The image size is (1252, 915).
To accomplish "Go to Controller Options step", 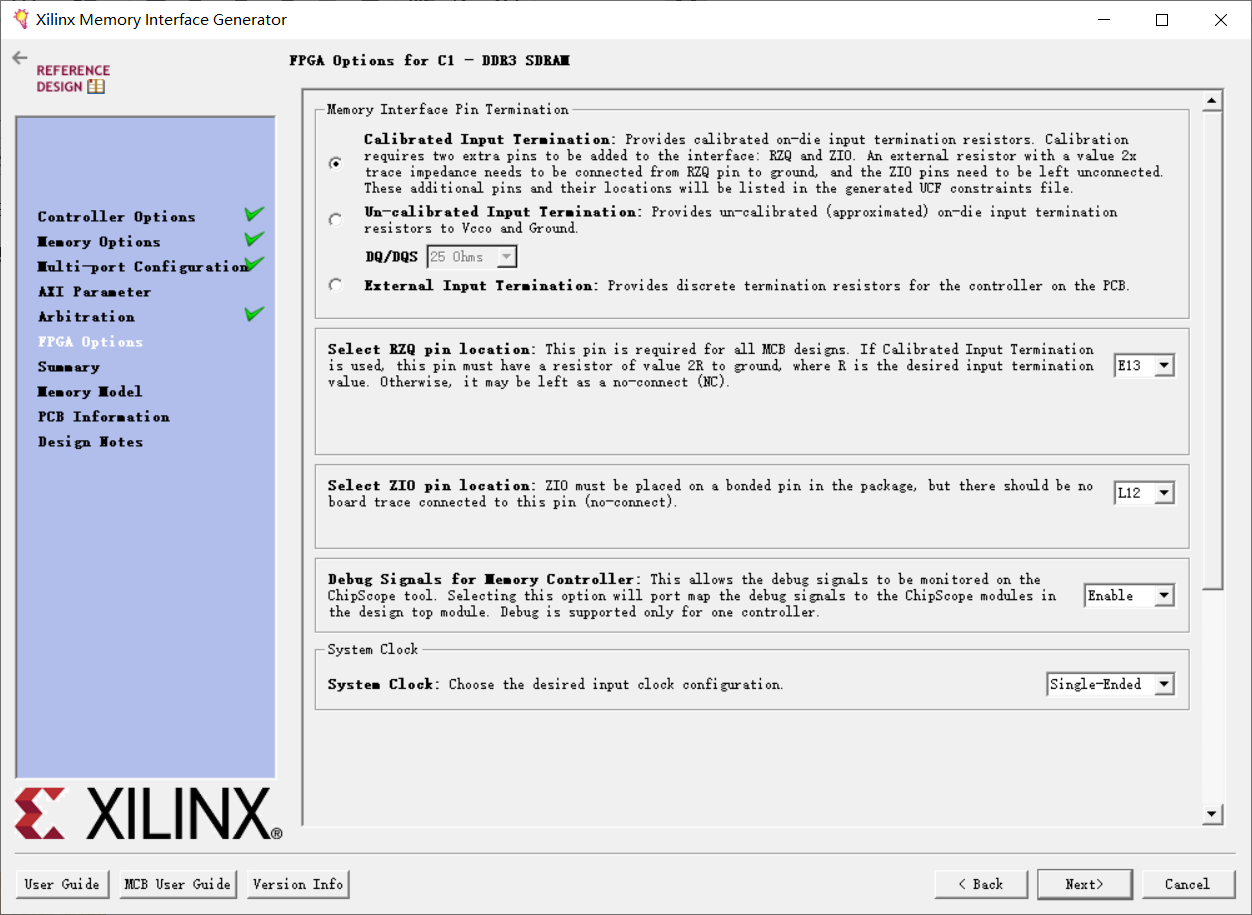I will point(117,217).
